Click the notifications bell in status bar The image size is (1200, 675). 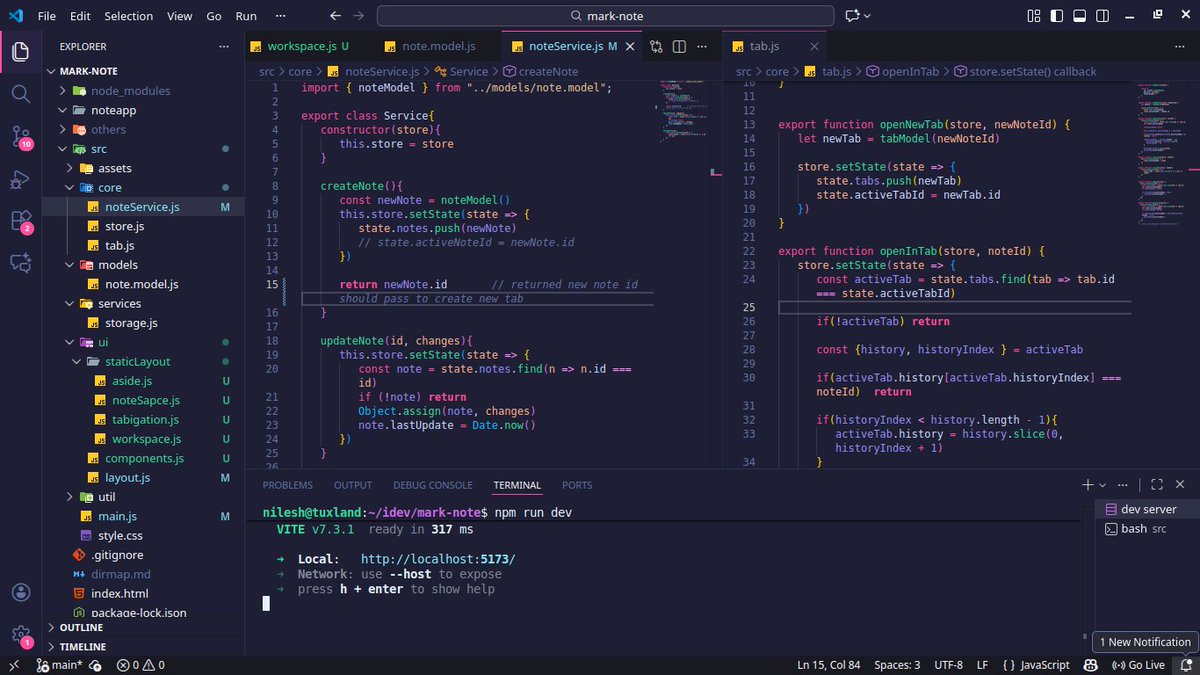[1185, 665]
